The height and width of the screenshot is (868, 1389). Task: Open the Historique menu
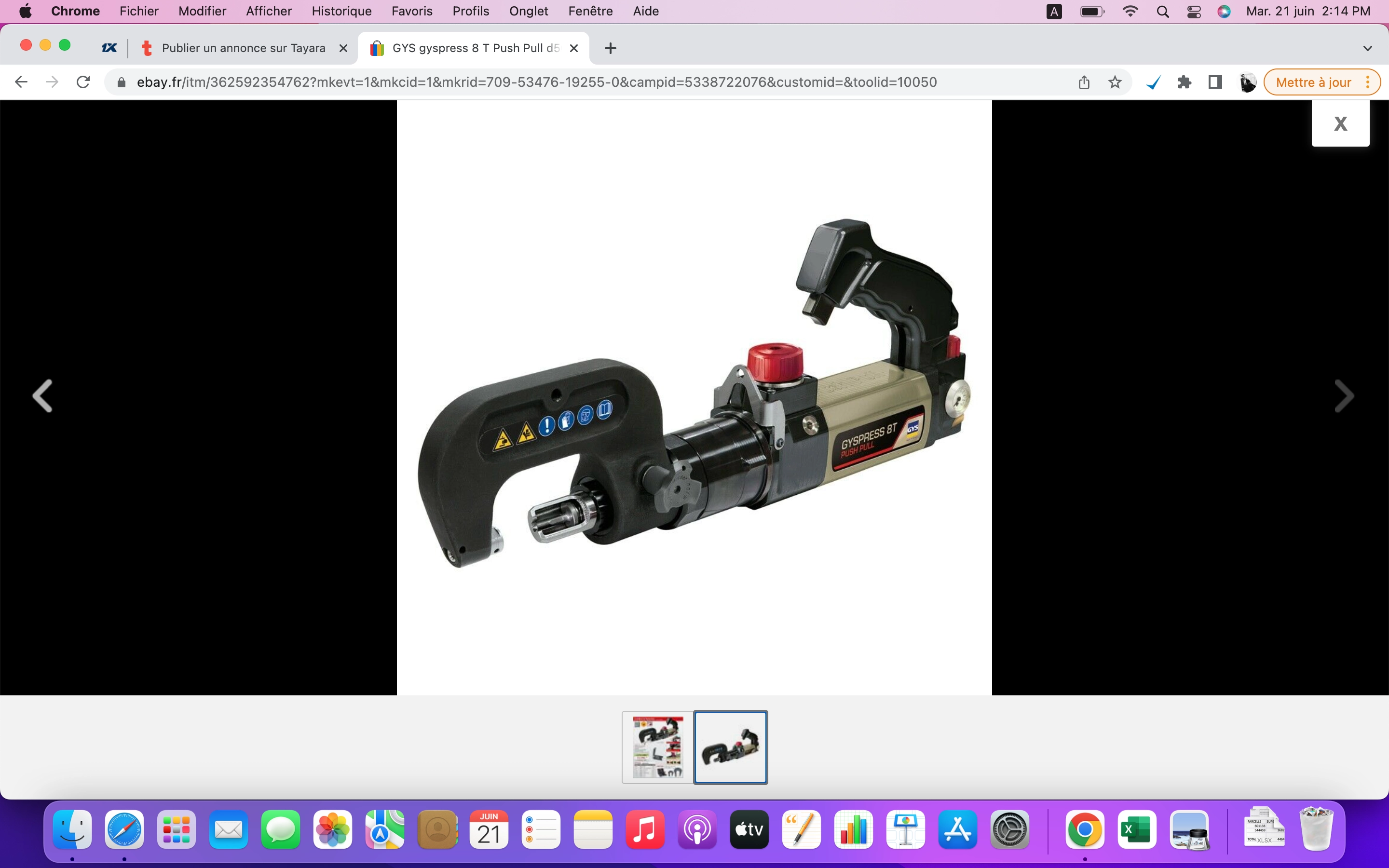coord(341,11)
